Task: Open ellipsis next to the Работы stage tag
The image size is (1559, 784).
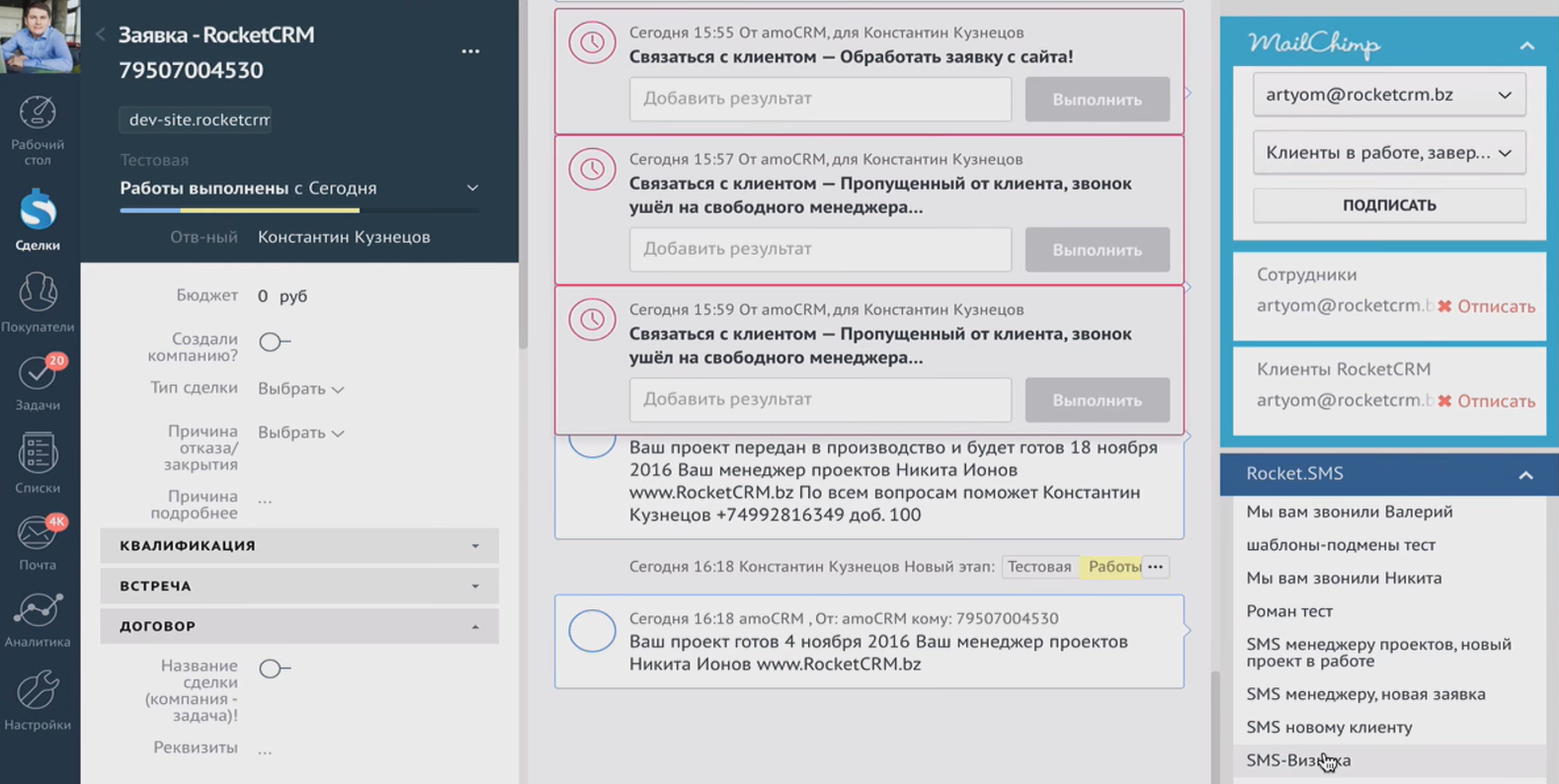Action: (x=1155, y=567)
